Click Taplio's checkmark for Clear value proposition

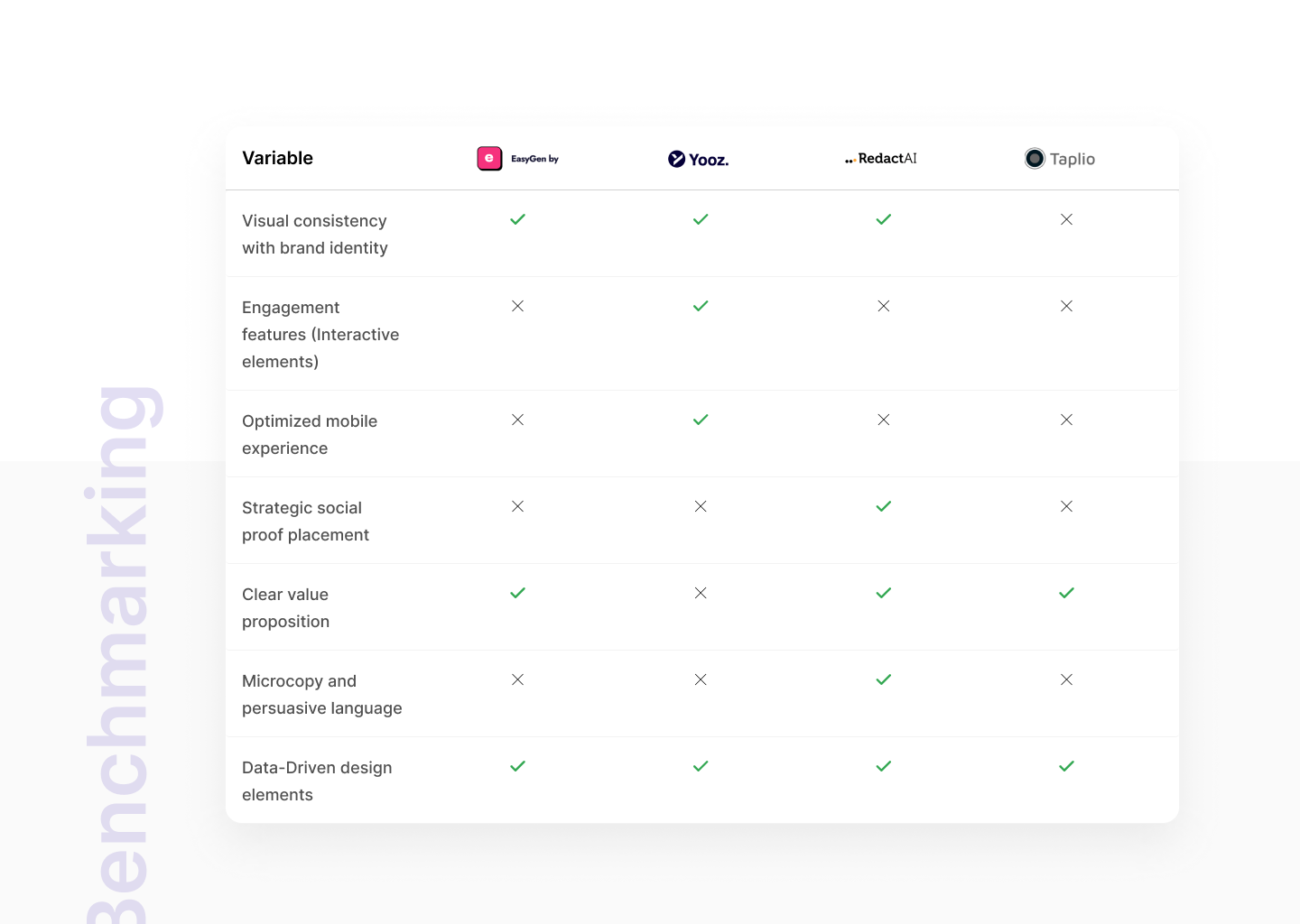(1066, 593)
